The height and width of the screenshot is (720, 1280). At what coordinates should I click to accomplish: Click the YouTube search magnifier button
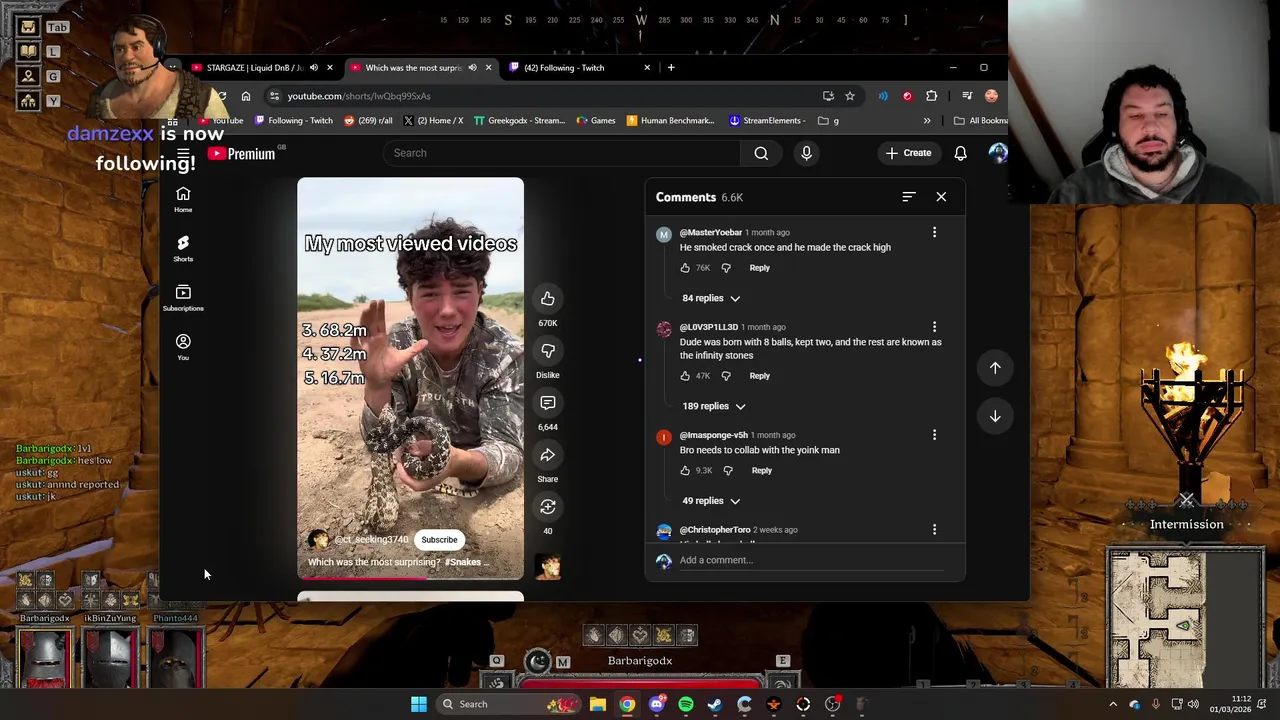coord(761,153)
